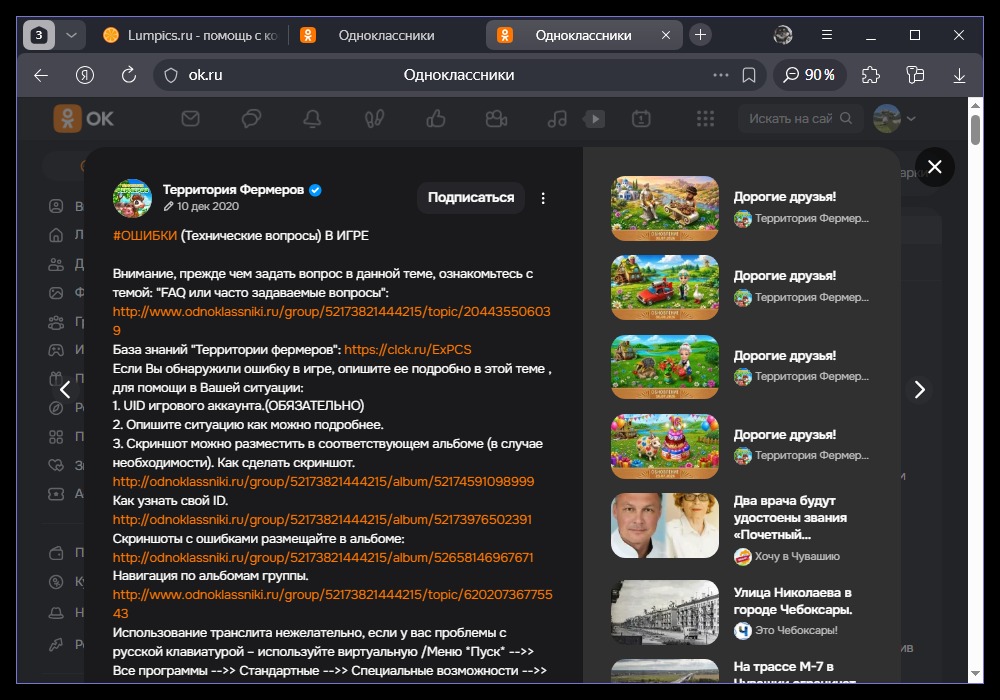Open OK video camera icon
The width and height of the screenshot is (1000, 700).
(x=496, y=119)
